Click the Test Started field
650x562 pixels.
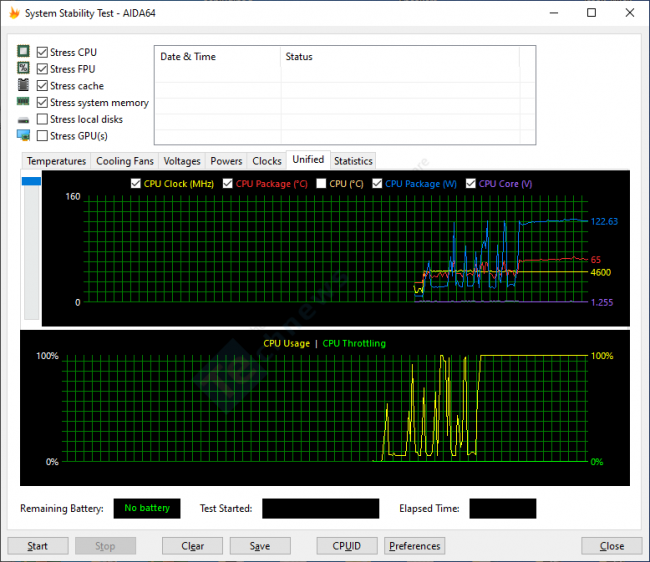(x=320, y=508)
